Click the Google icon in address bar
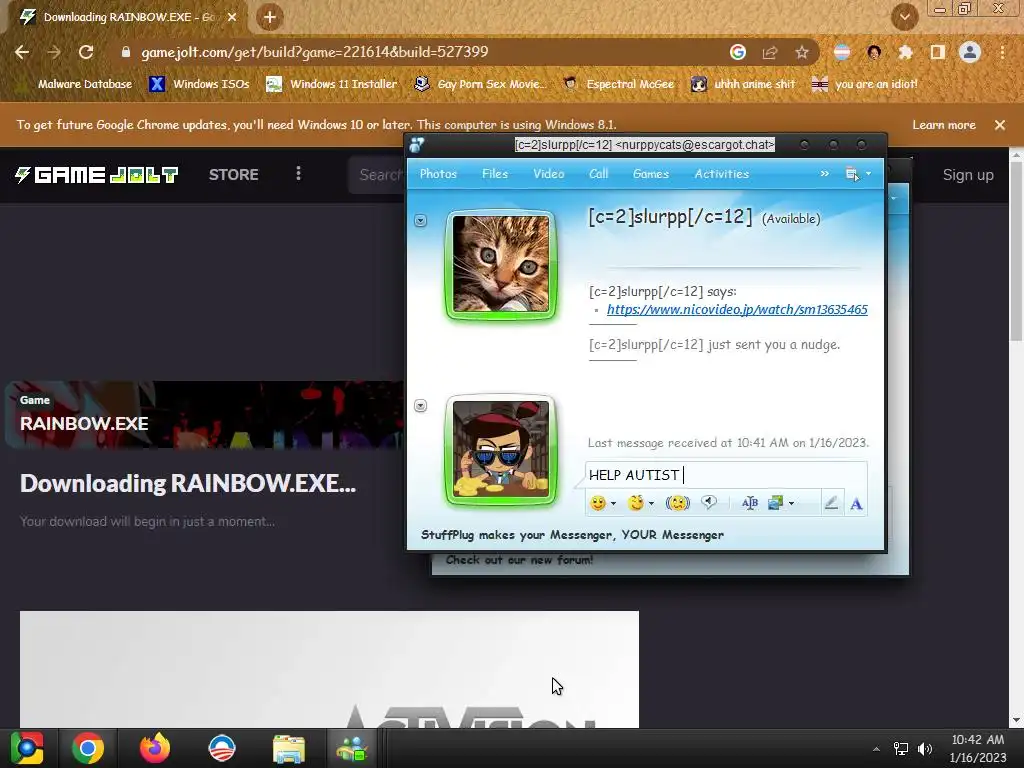This screenshot has width=1024, height=768. click(x=738, y=52)
